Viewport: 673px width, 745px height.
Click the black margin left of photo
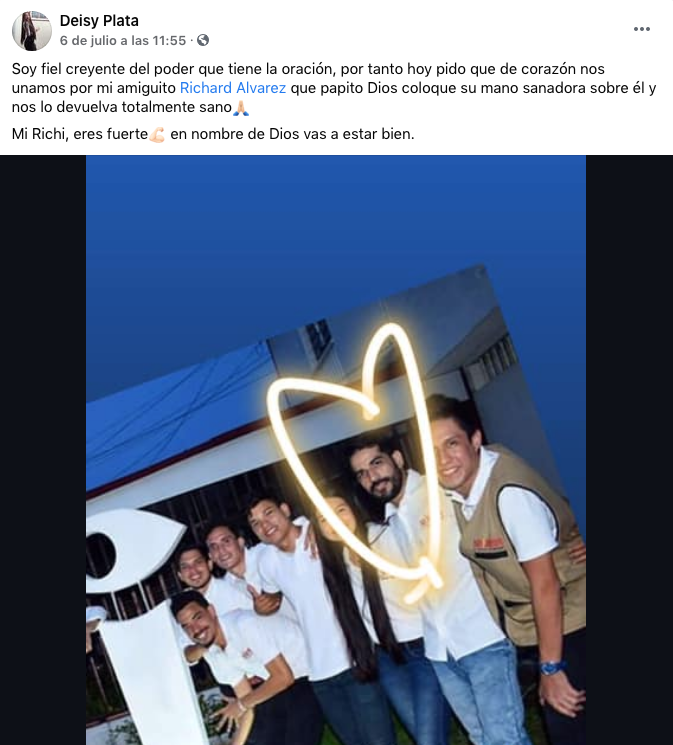click(x=43, y=450)
